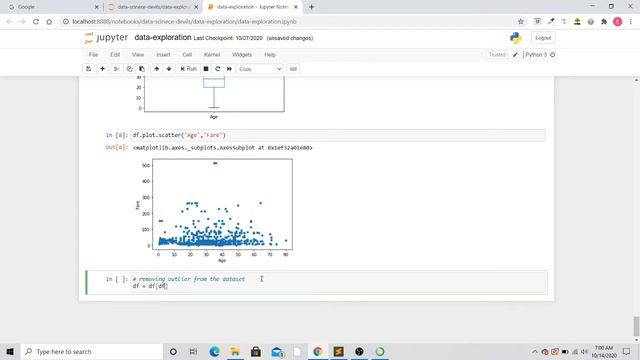Open the notifications action center
This screenshot has height=360, width=640.
tap(627, 351)
